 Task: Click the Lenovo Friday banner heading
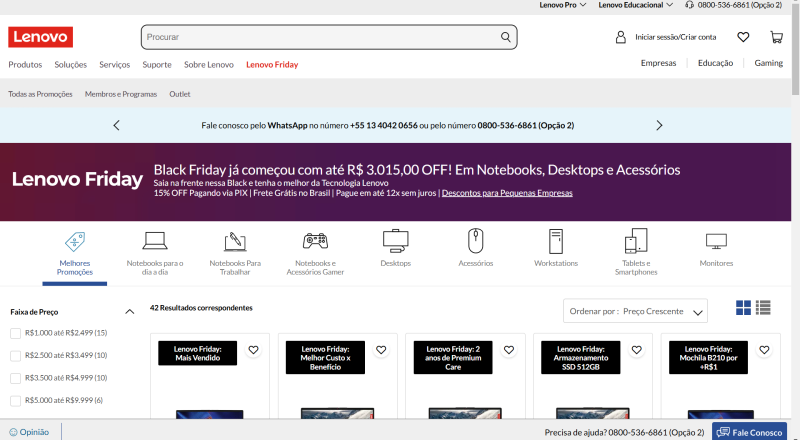(x=77, y=179)
